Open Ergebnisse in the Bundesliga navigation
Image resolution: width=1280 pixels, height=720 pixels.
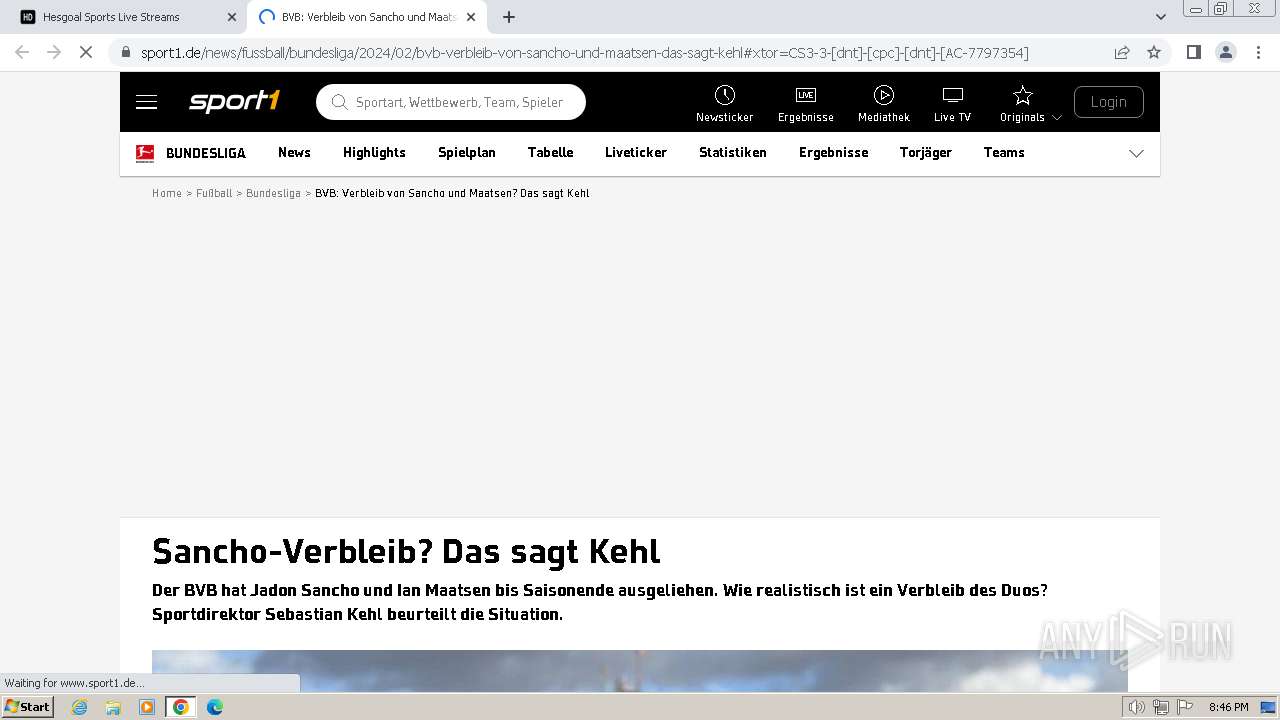(x=834, y=153)
